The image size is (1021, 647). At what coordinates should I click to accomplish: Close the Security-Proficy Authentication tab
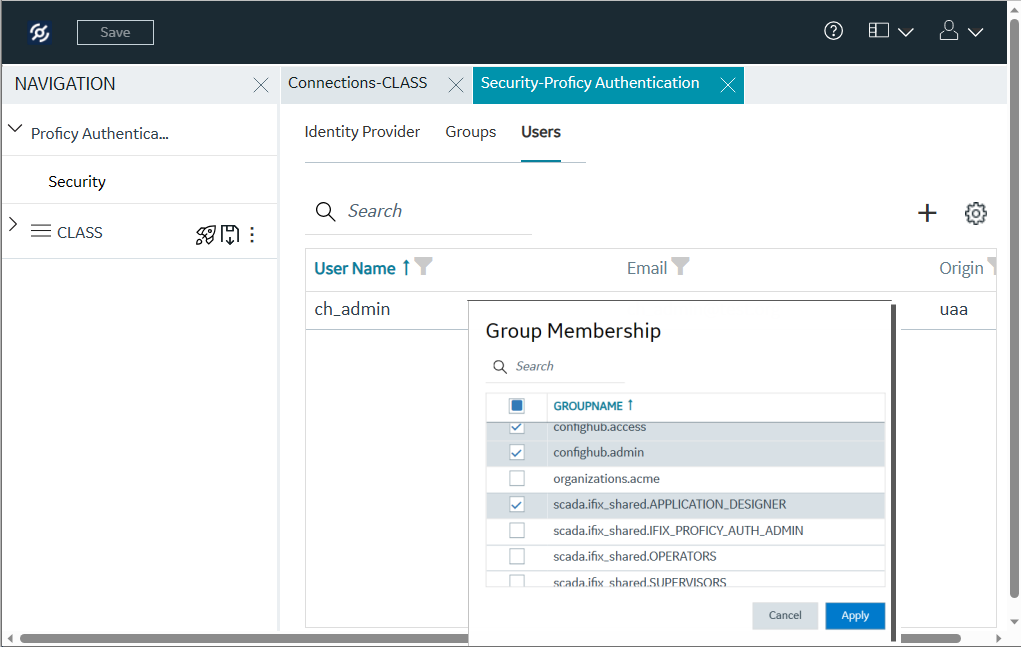tap(728, 85)
